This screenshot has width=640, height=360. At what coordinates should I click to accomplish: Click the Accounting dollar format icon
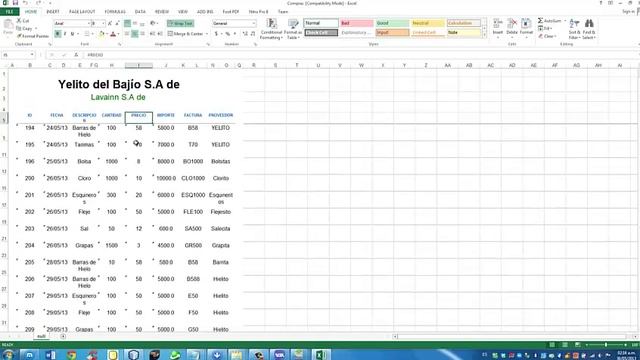[x=216, y=34]
